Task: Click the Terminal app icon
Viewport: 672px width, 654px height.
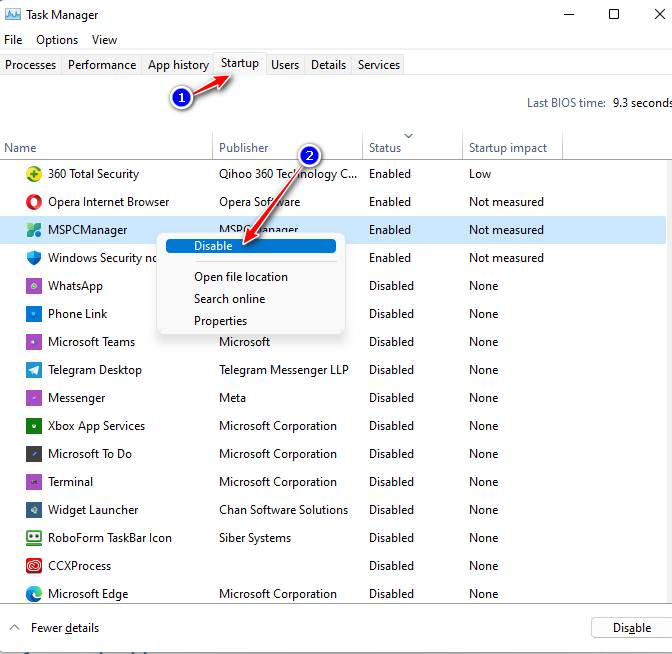Action: coord(34,482)
